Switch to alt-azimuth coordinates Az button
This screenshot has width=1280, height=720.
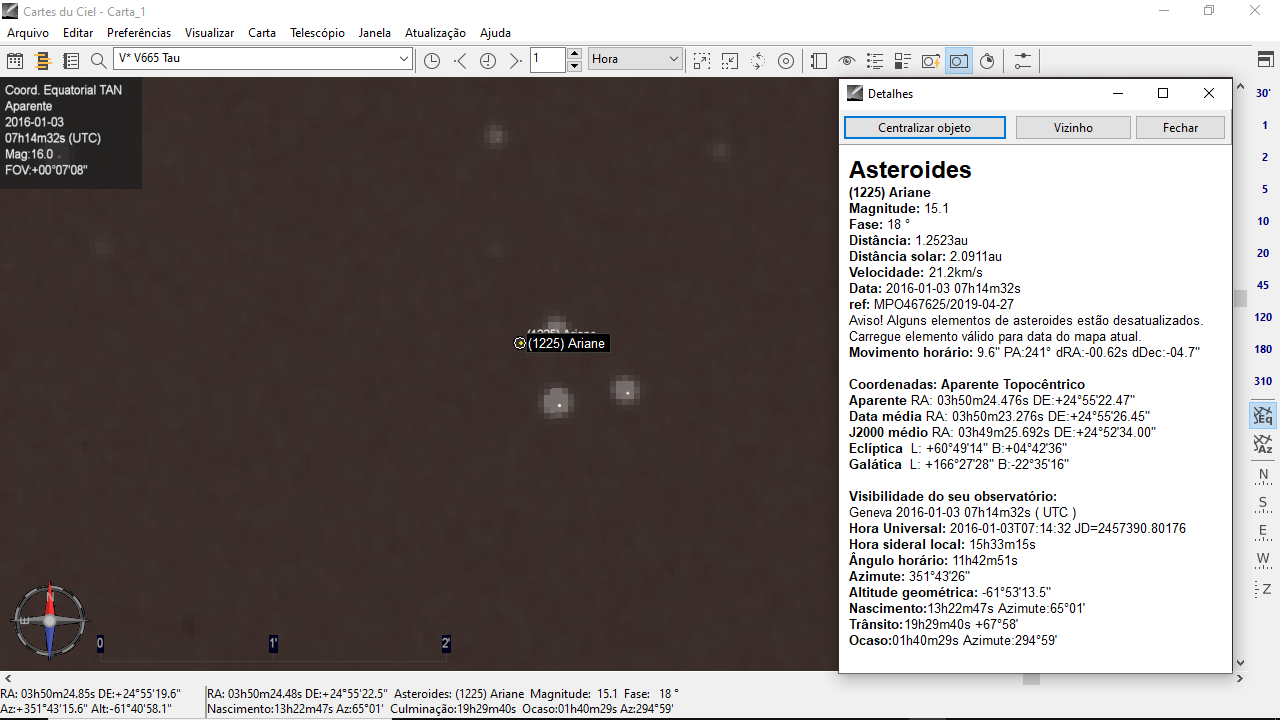[1264, 444]
